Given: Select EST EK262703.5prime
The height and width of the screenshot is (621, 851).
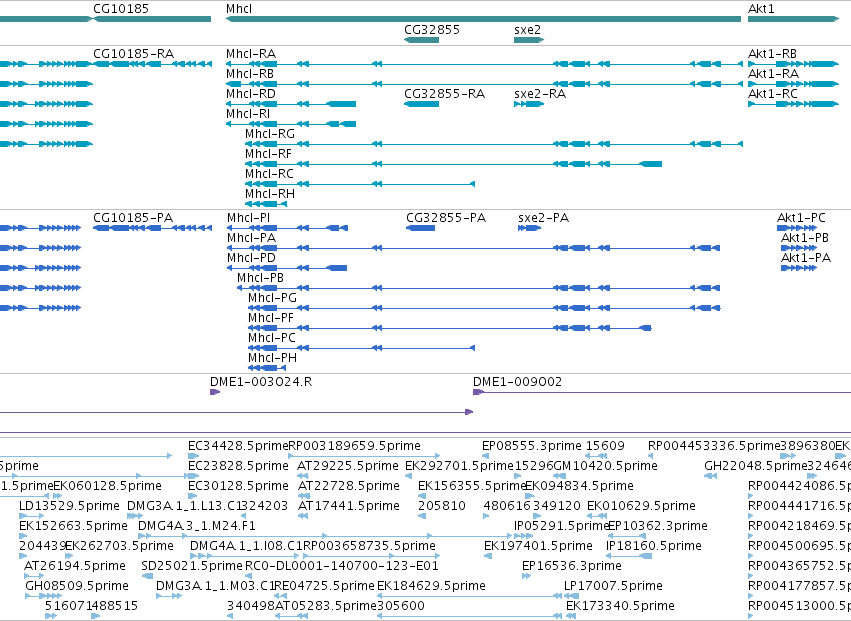Looking at the screenshot, I should coord(69,556).
